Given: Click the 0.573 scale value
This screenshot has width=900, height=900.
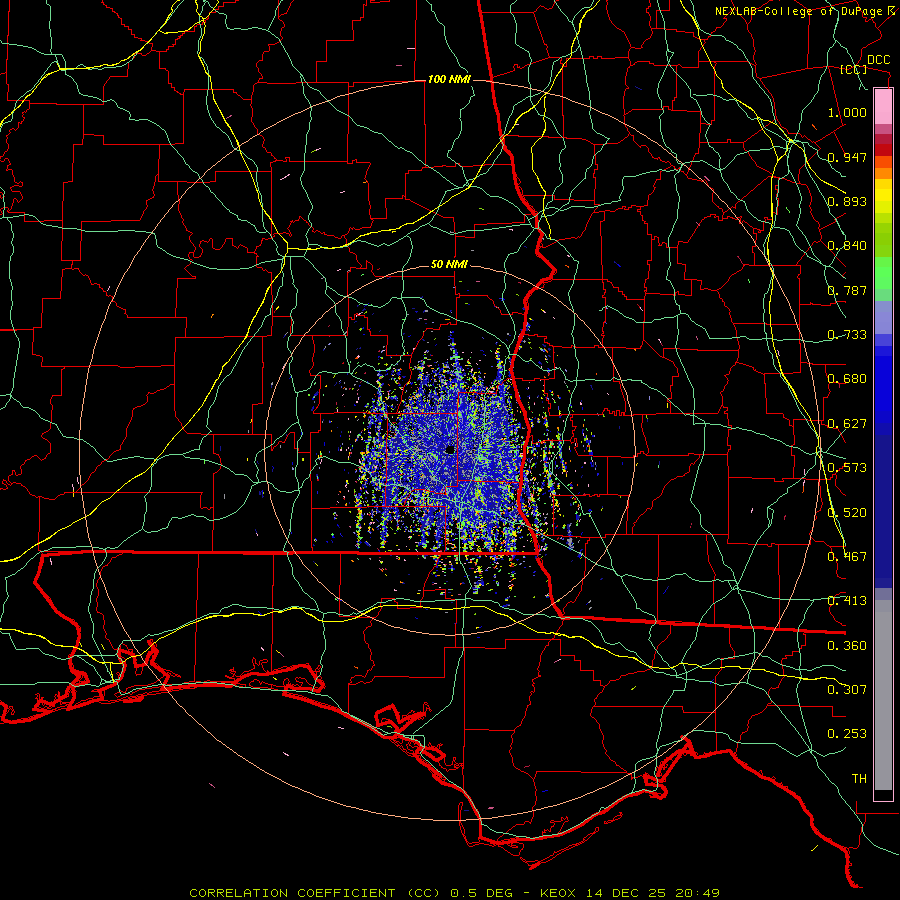Looking at the screenshot, I should (847, 468).
